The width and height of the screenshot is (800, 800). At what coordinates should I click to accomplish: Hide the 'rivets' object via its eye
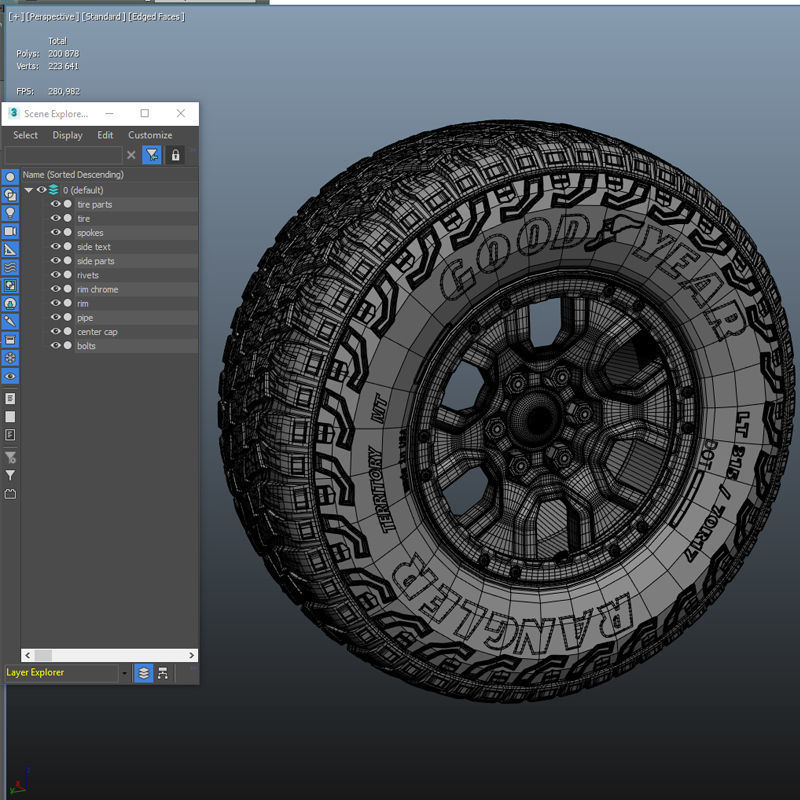(x=55, y=274)
